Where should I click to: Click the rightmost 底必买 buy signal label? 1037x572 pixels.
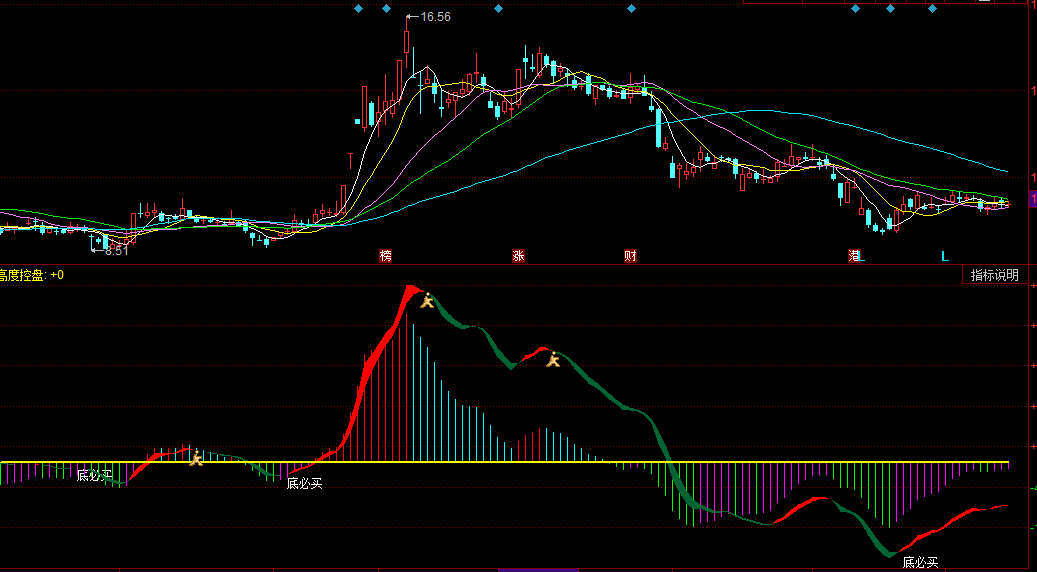[x=920, y=563]
